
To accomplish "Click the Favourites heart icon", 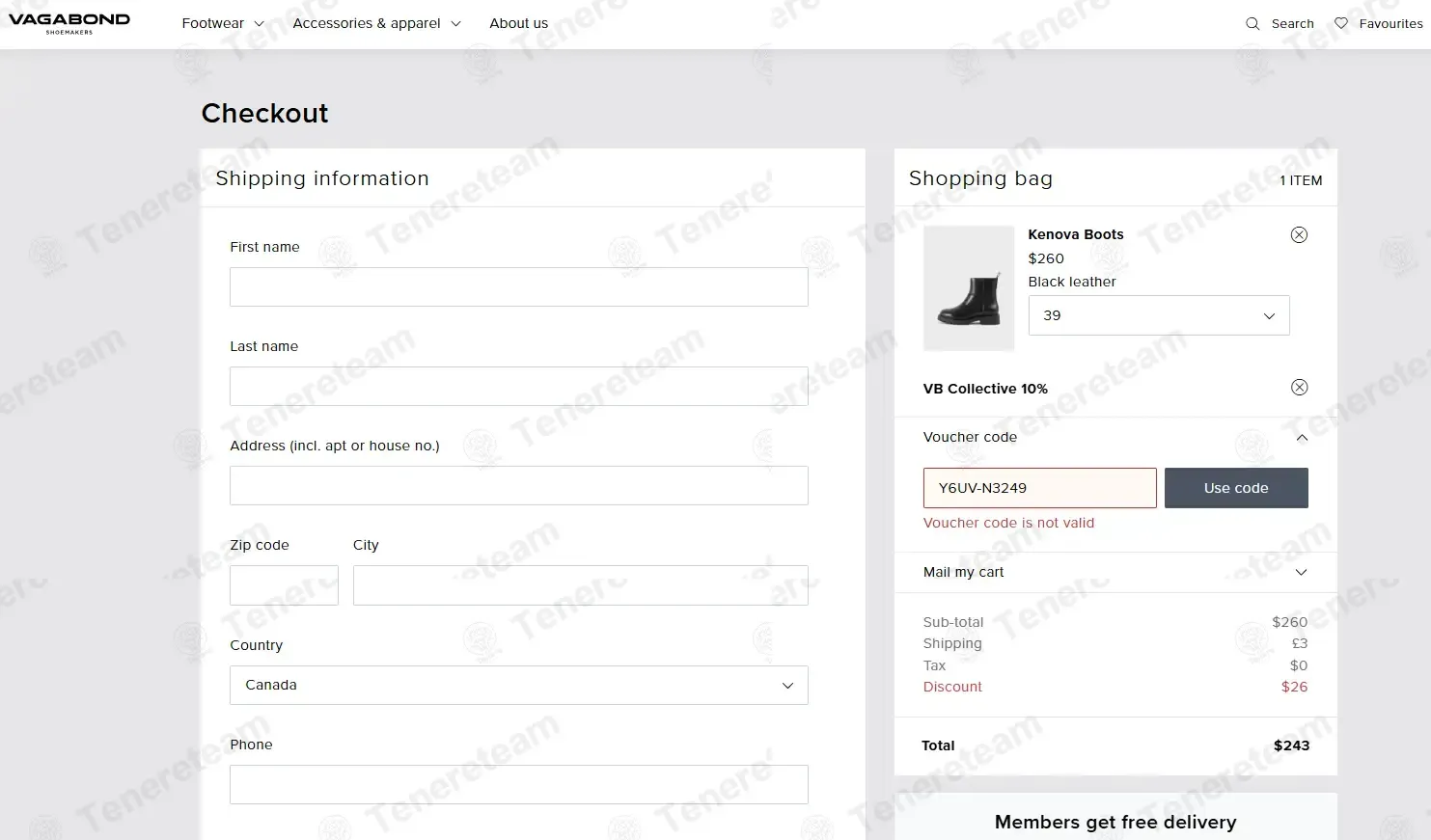I will click(1341, 23).
